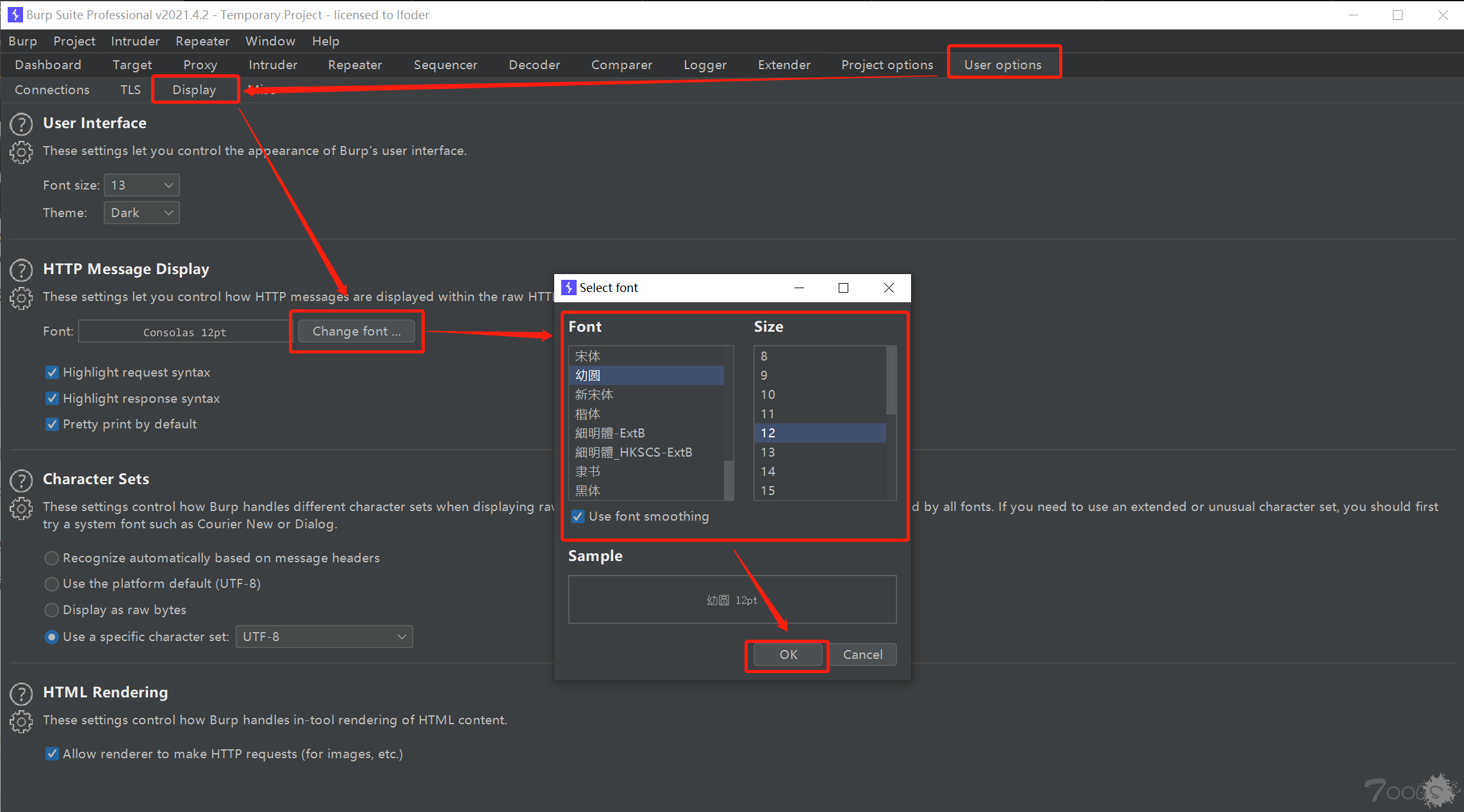Switch to the Dashboard tab
Viewport: 1464px width, 812px height.
click(48, 65)
